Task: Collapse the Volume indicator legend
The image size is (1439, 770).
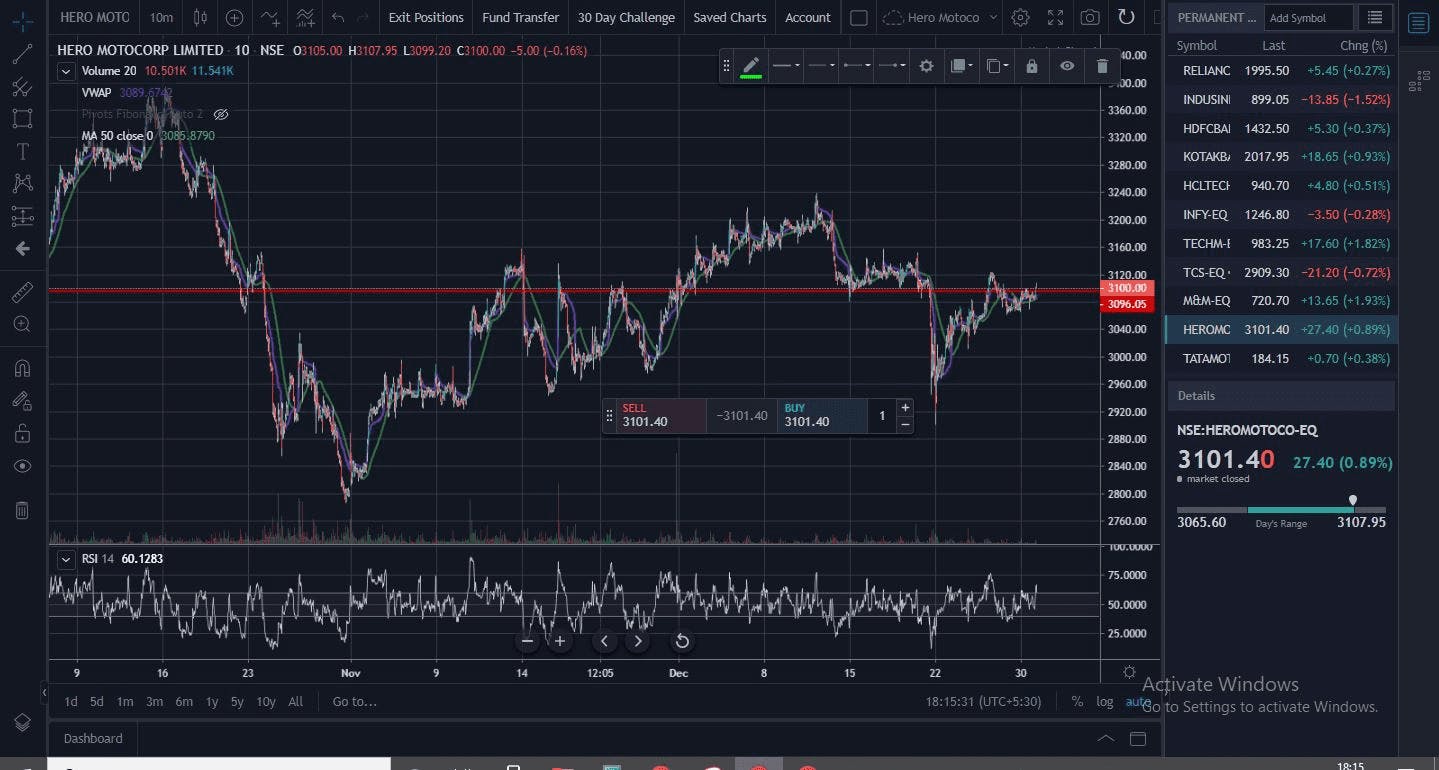Action: click(66, 71)
